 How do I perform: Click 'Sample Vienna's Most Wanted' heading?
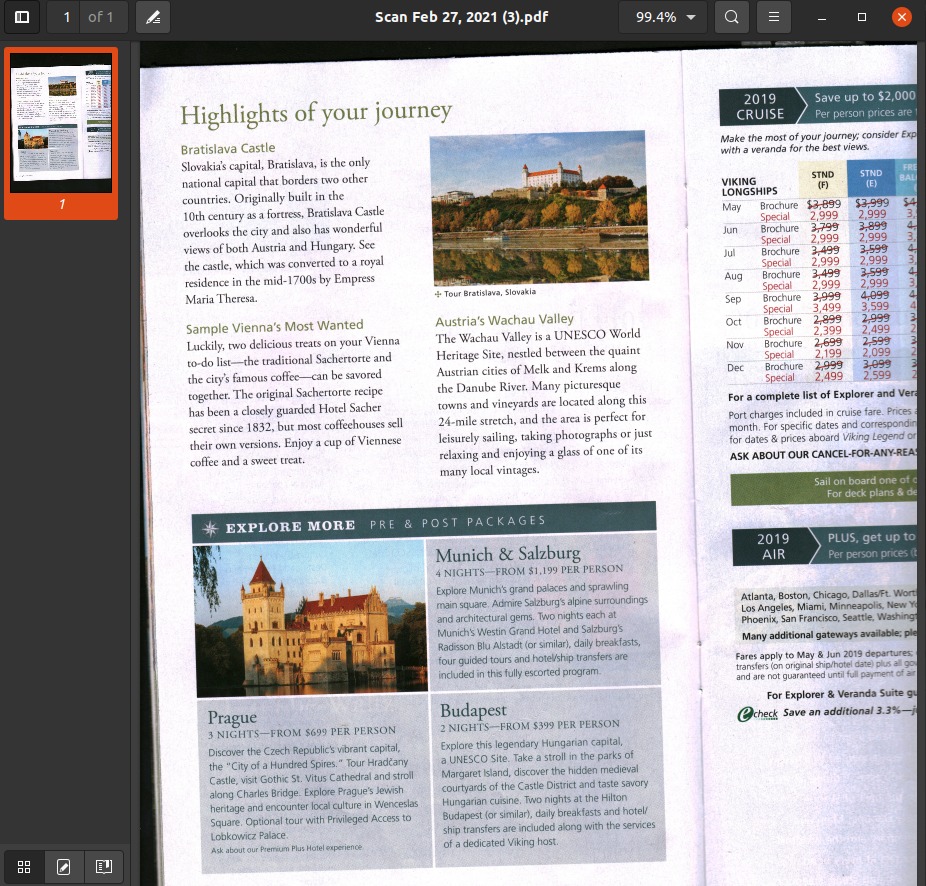click(275, 327)
